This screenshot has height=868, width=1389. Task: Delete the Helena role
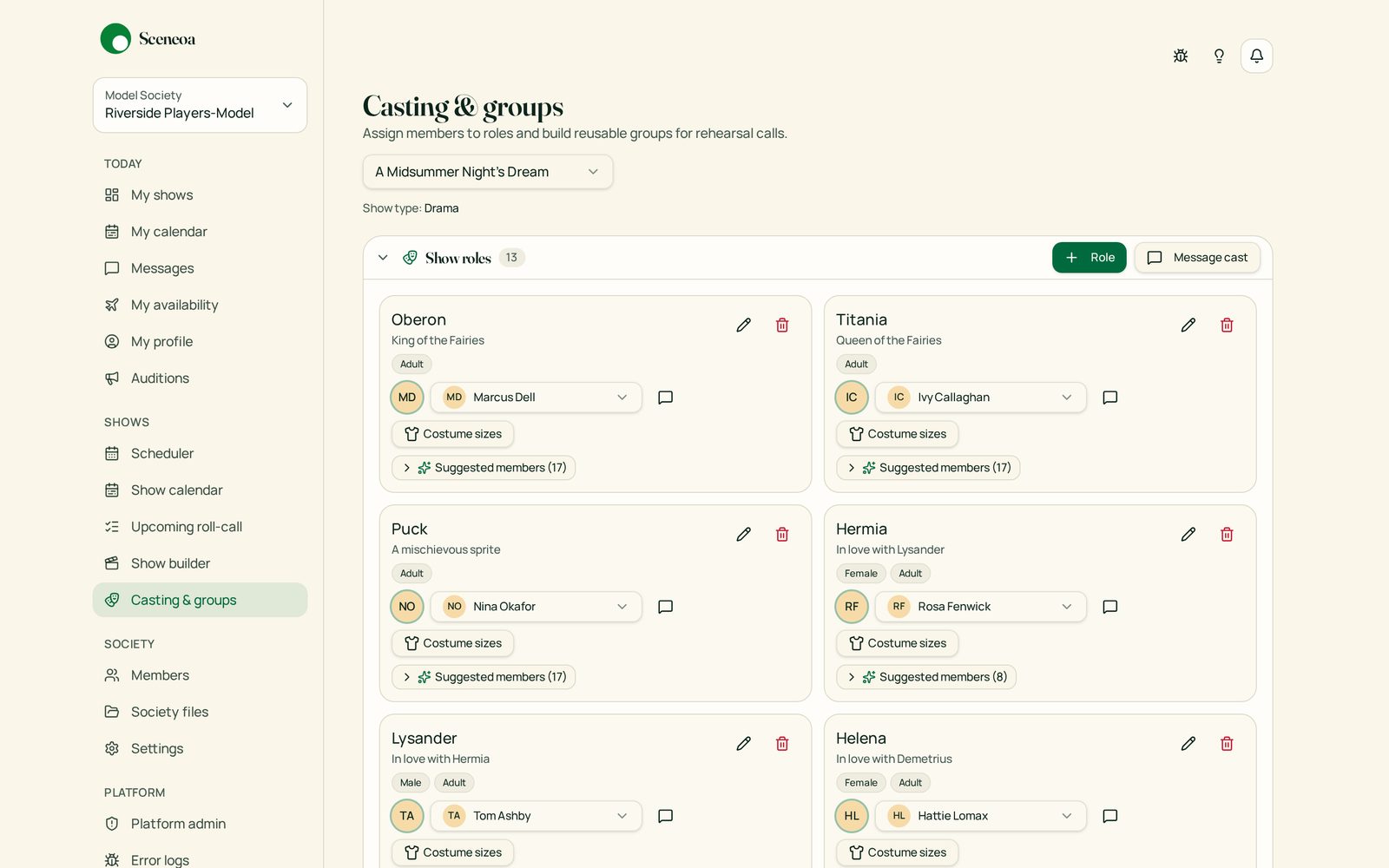1227,743
